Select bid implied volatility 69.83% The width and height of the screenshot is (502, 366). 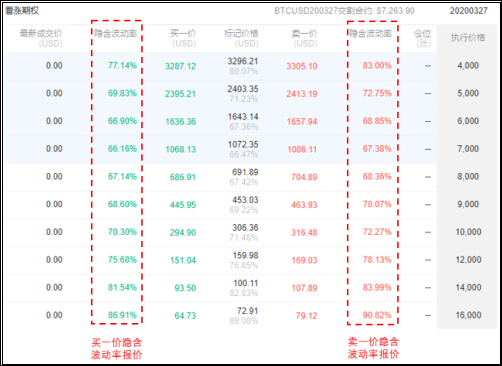122,93
